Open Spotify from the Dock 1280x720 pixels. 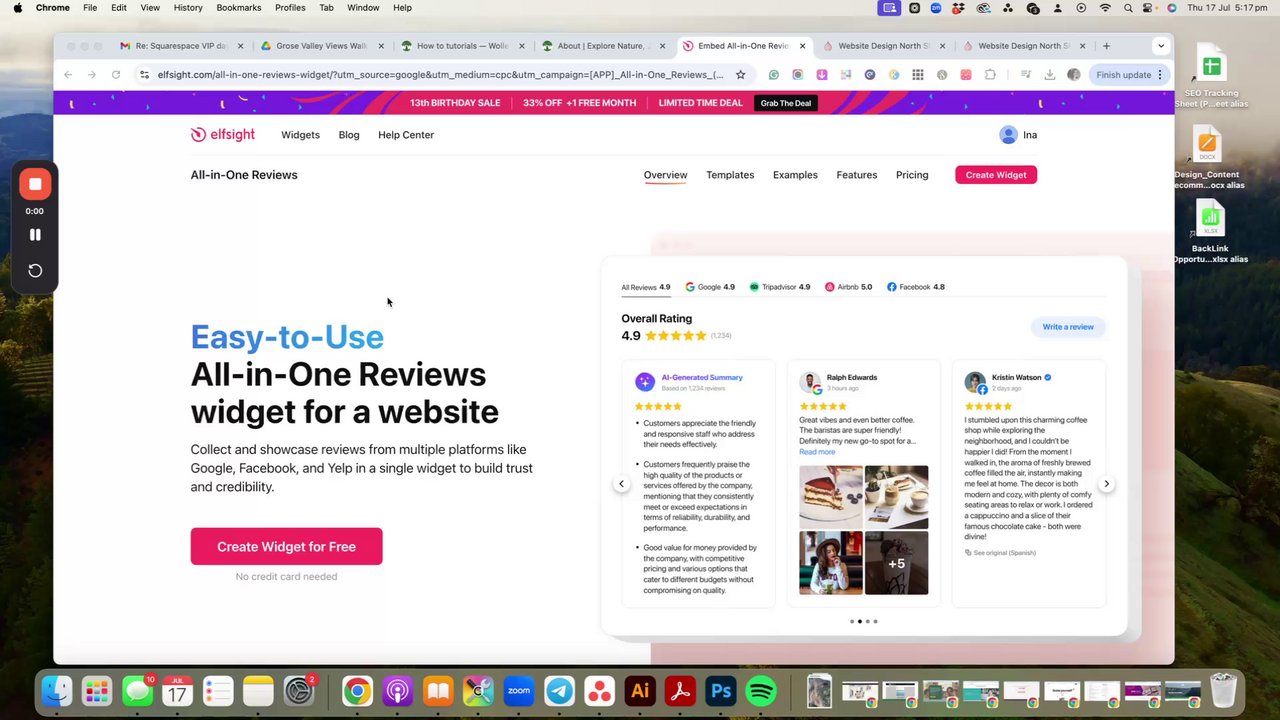pos(761,691)
